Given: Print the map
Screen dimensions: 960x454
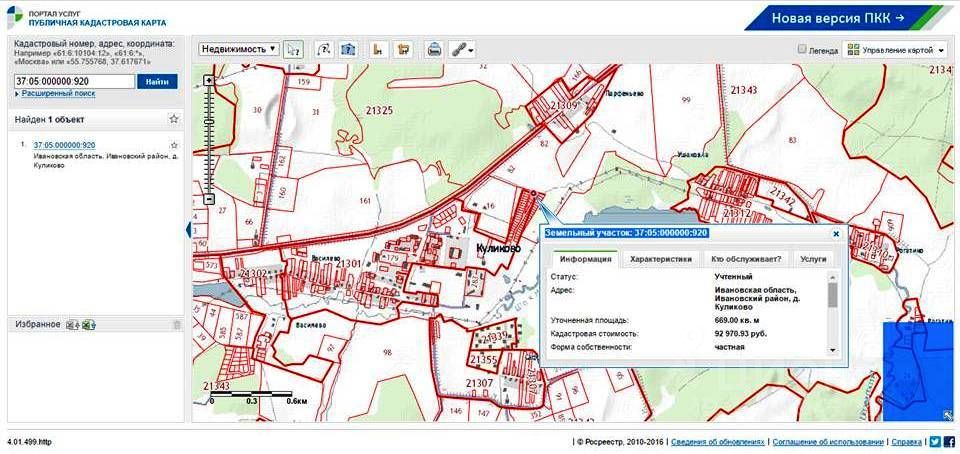Looking at the screenshot, I should click(x=434, y=50).
